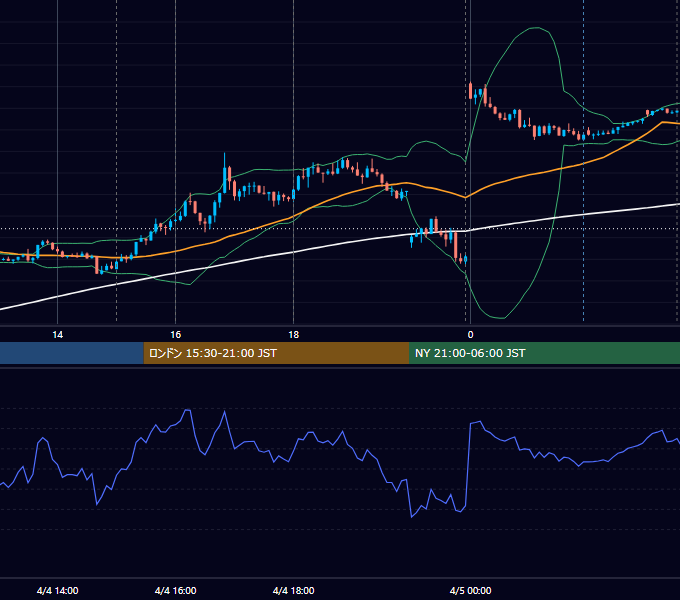Select the 18 hour axis label
The height and width of the screenshot is (600, 680).
coord(294,335)
